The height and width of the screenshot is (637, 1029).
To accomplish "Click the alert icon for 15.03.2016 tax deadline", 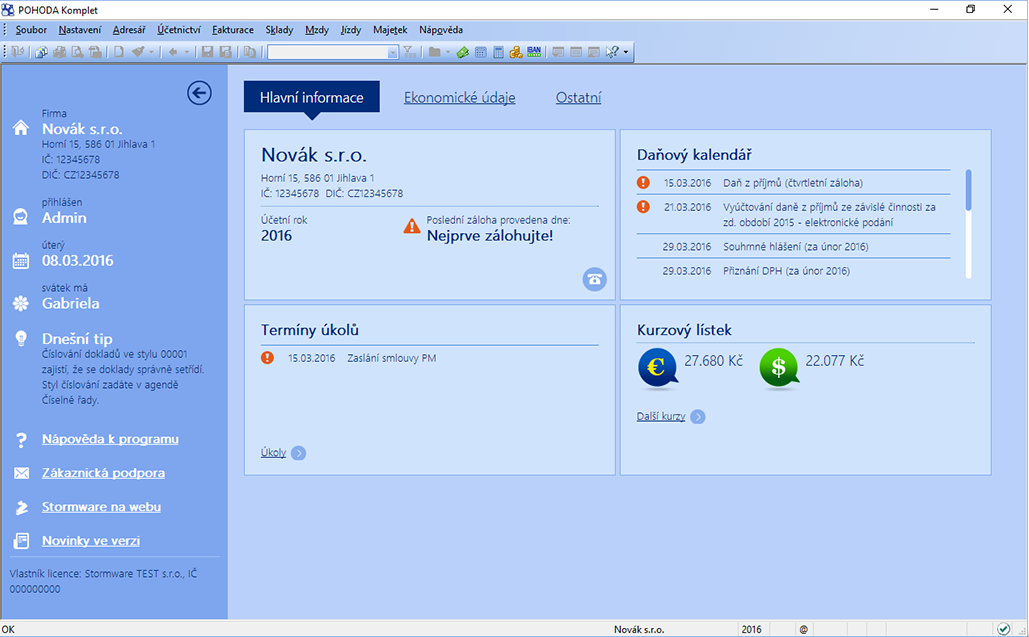I will [x=643, y=182].
